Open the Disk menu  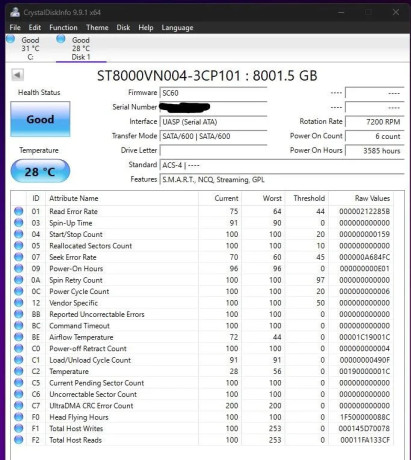[123, 28]
